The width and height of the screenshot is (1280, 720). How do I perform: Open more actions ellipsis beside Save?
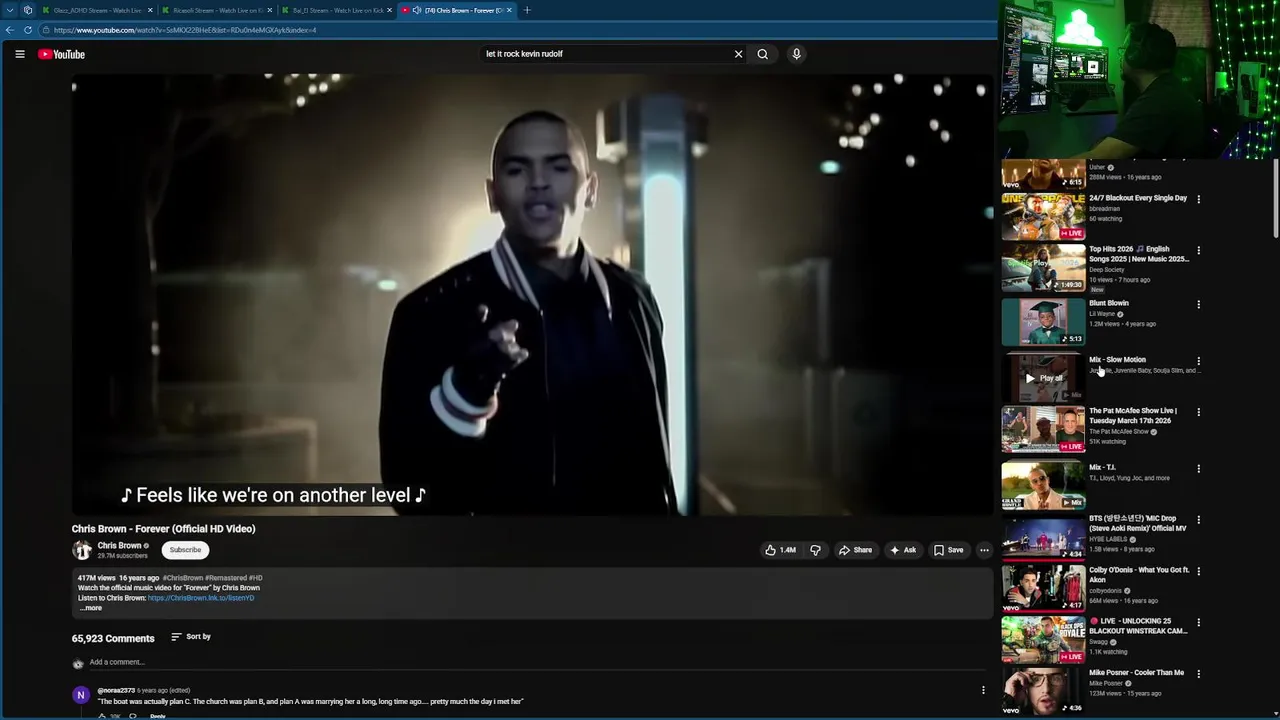point(984,550)
